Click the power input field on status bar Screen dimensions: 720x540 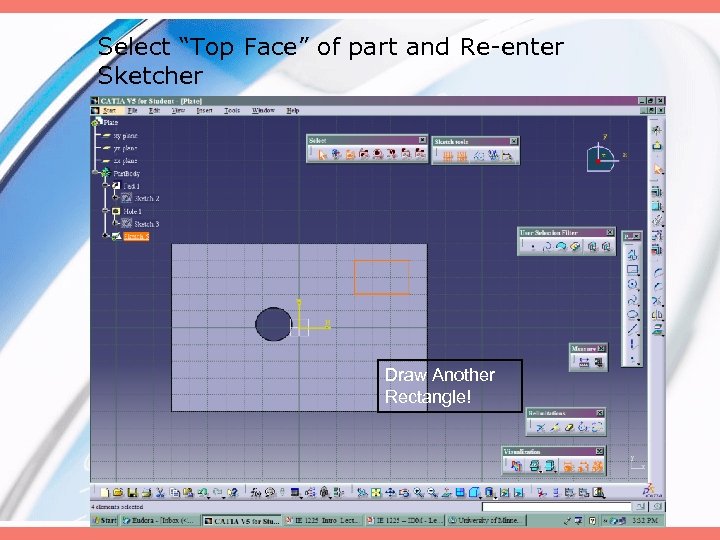point(557,506)
